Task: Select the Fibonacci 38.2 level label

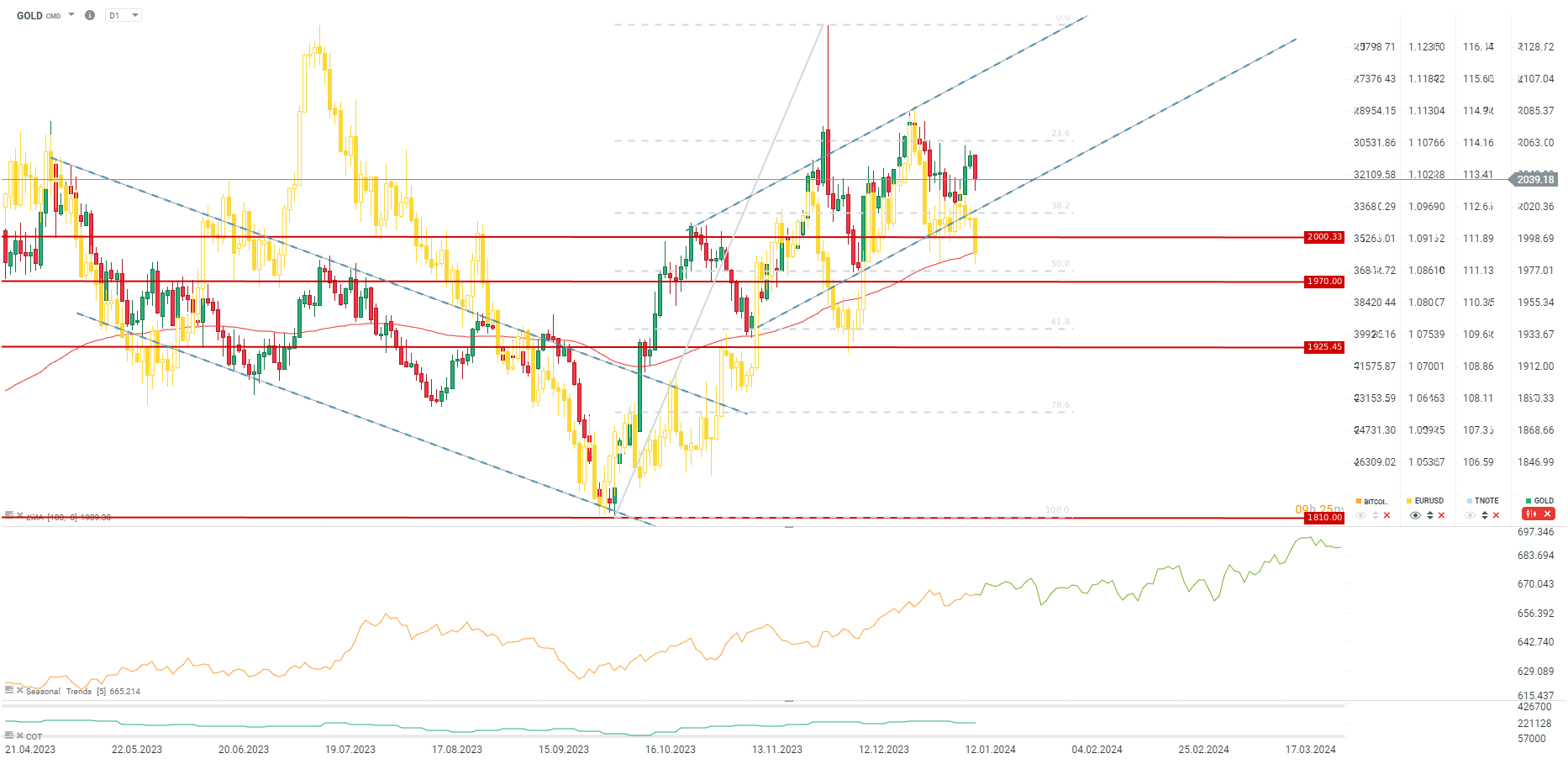Action: [1060, 206]
